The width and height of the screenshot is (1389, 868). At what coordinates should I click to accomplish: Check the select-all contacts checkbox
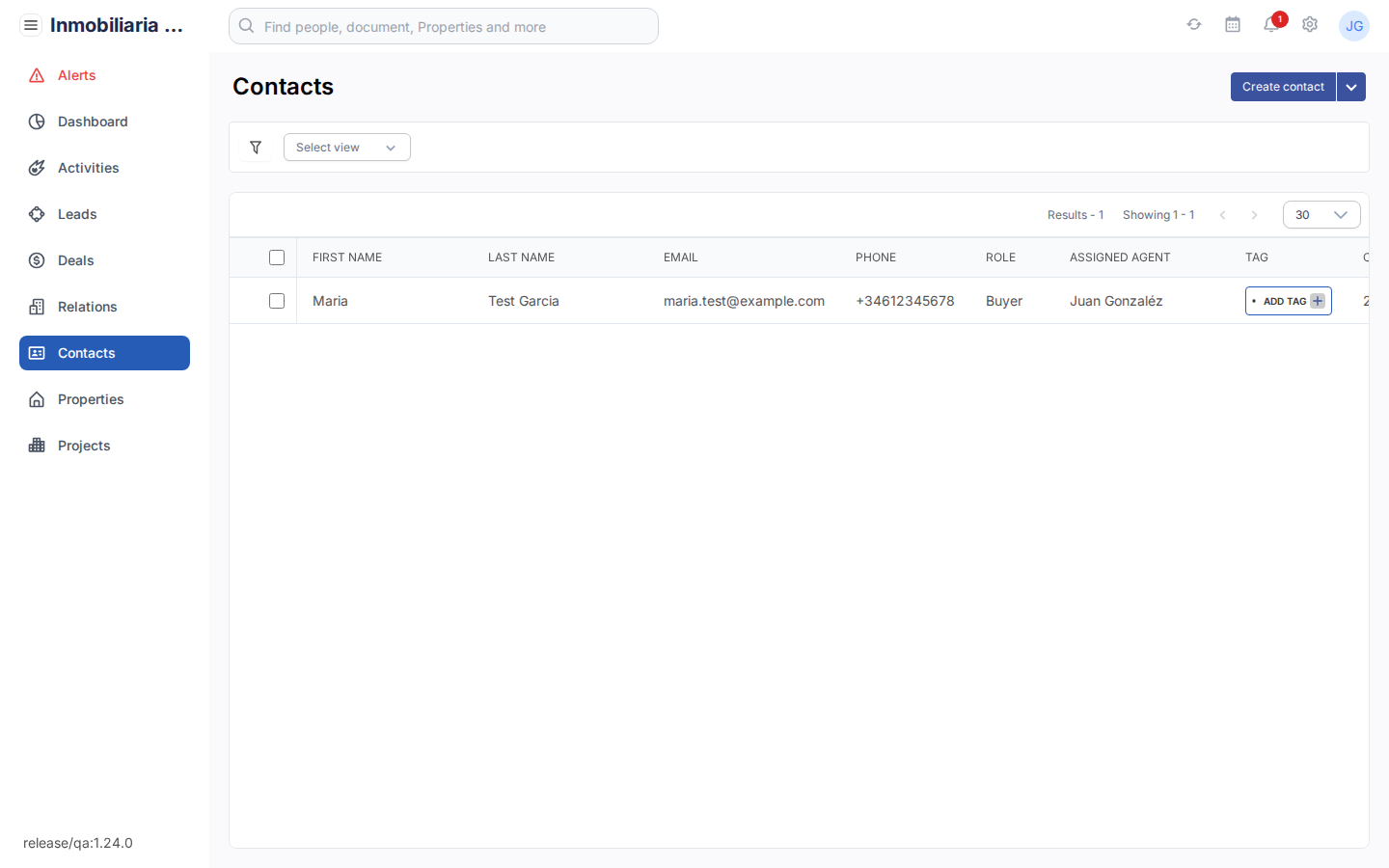[277, 258]
